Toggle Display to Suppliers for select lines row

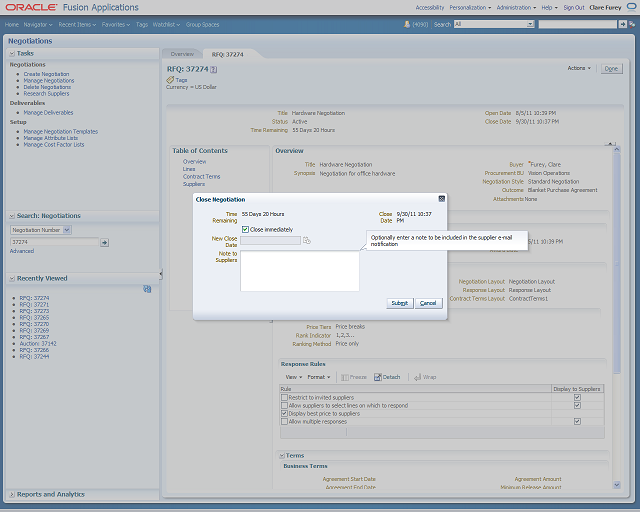pos(577,405)
